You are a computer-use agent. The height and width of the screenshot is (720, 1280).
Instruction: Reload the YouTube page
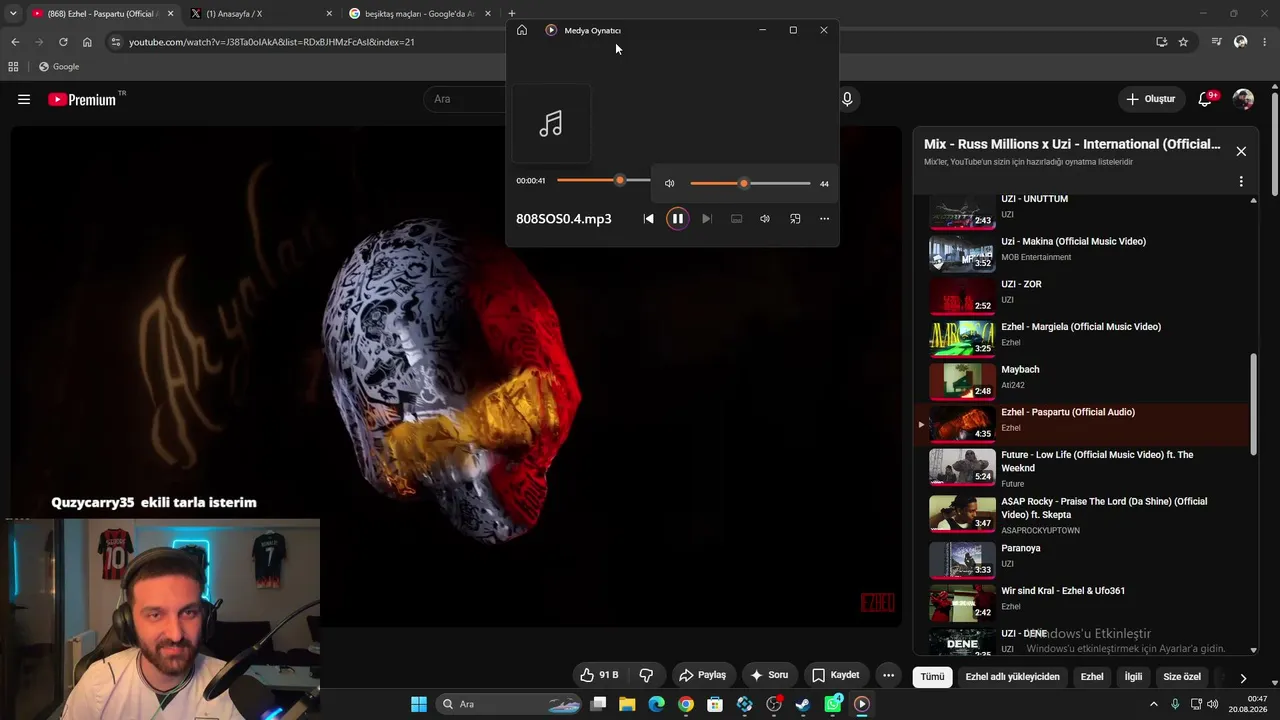pyautogui.click(x=63, y=42)
